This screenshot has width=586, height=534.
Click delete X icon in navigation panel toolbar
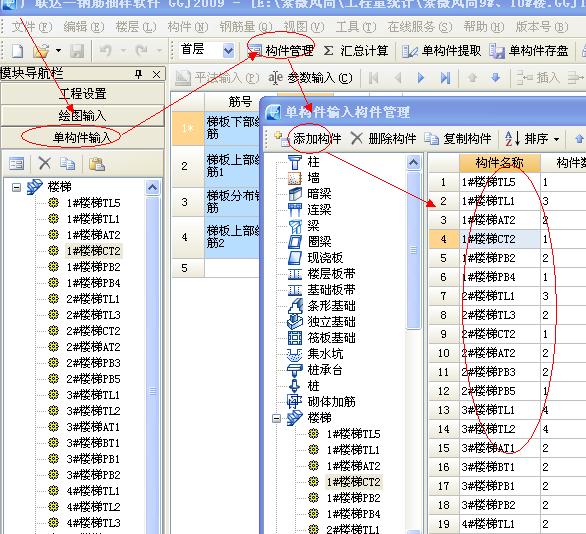pos(45,163)
